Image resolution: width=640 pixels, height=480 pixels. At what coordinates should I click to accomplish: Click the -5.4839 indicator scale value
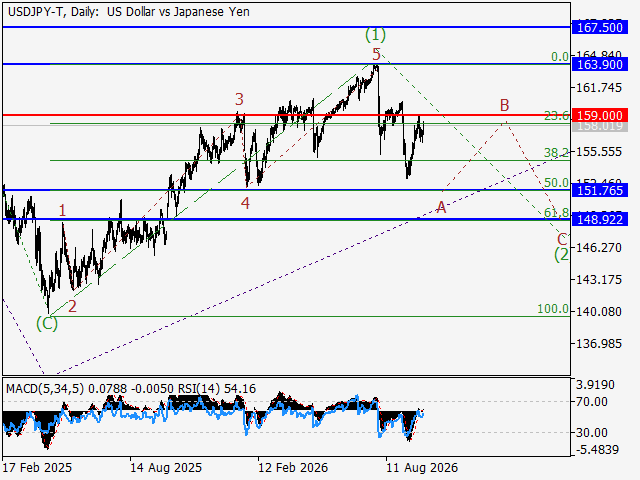click(x=597, y=450)
